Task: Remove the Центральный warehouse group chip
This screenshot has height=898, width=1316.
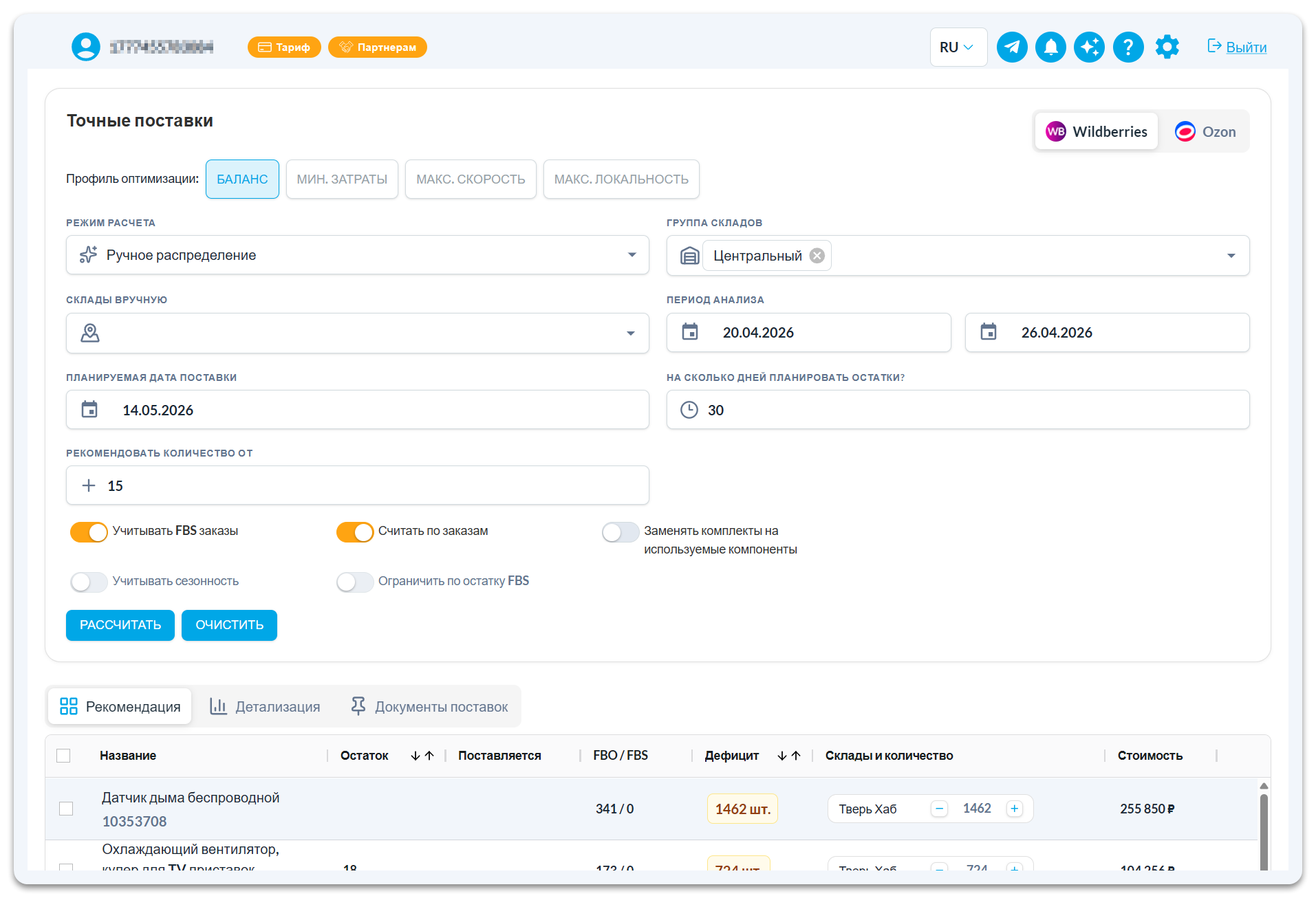Action: (x=817, y=256)
